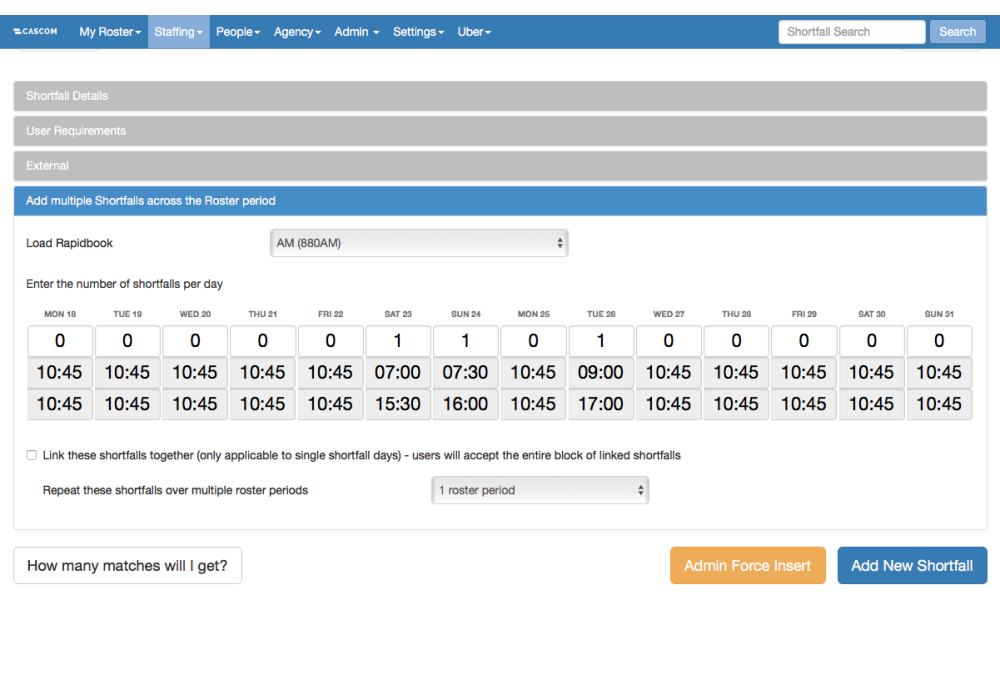Click the SAT 23 shortfall count field
This screenshot has height=684, width=1000.
tap(398, 341)
